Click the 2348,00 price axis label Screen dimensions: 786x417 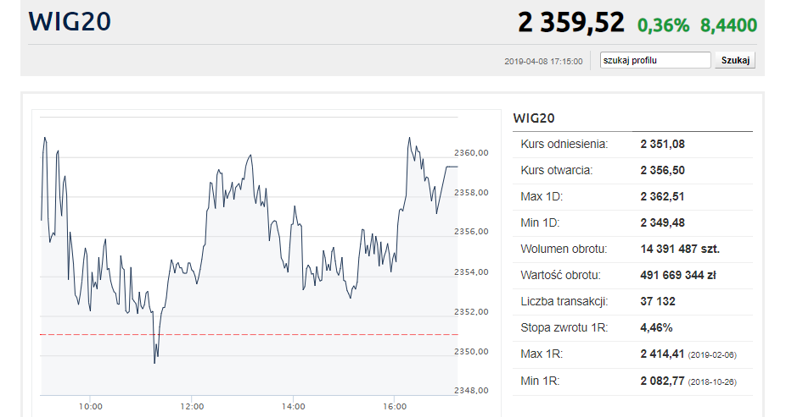tap(471, 390)
